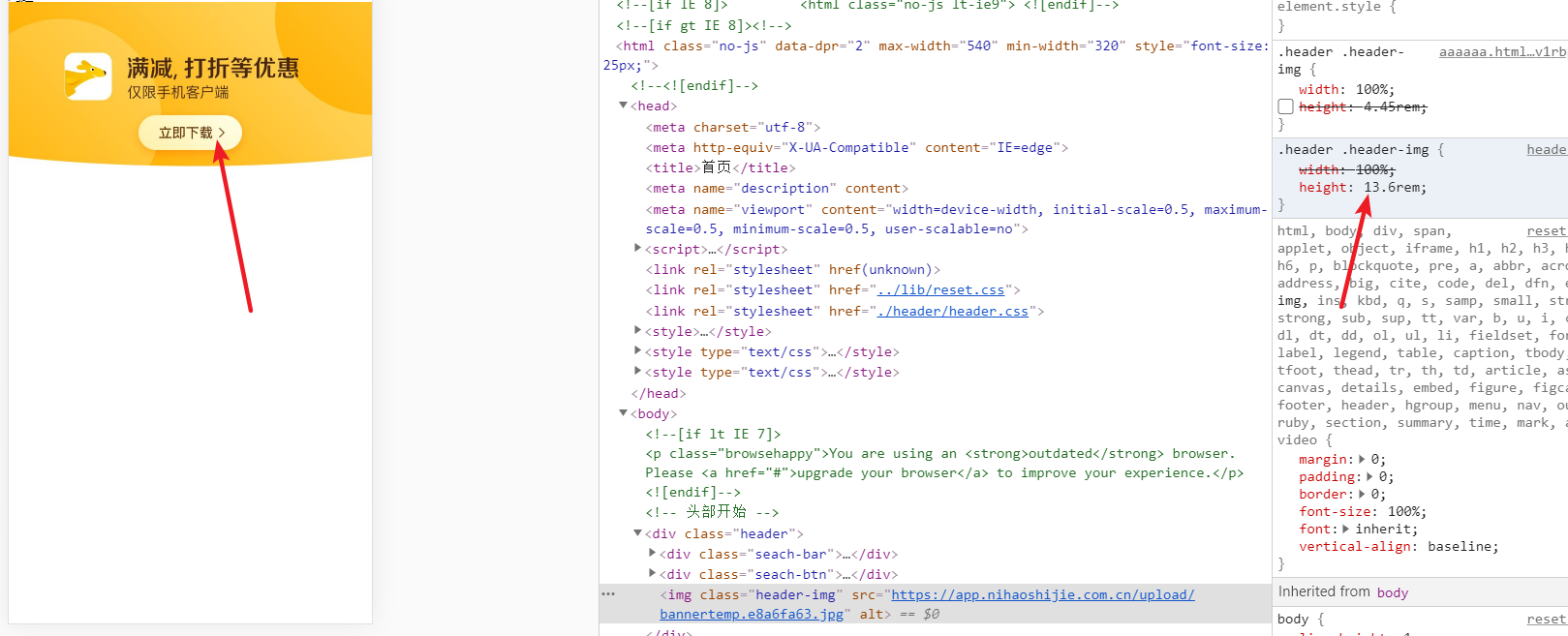
Task: Click the struck-out width: 100% in .header-img rule
Action: (x=1346, y=170)
